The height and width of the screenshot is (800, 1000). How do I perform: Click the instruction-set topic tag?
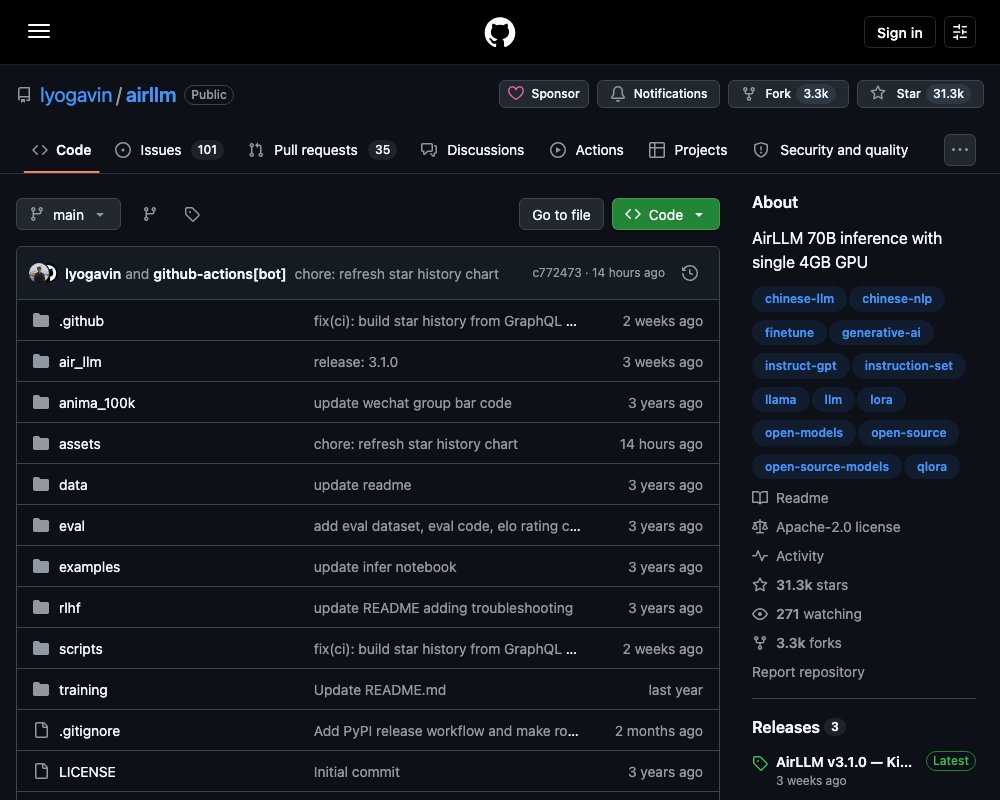[908, 366]
